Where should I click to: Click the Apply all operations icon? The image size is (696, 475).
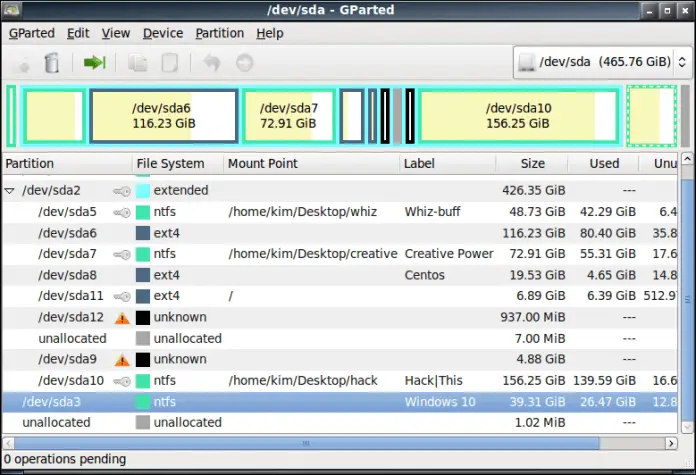pos(245,63)
